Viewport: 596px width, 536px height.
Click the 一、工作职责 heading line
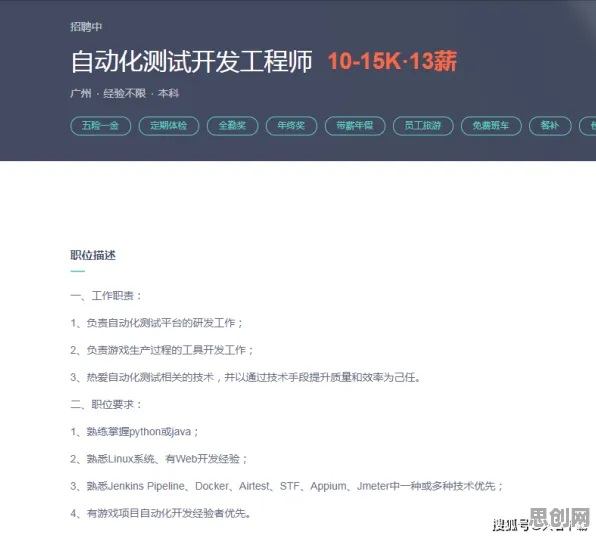coord(106,296)
